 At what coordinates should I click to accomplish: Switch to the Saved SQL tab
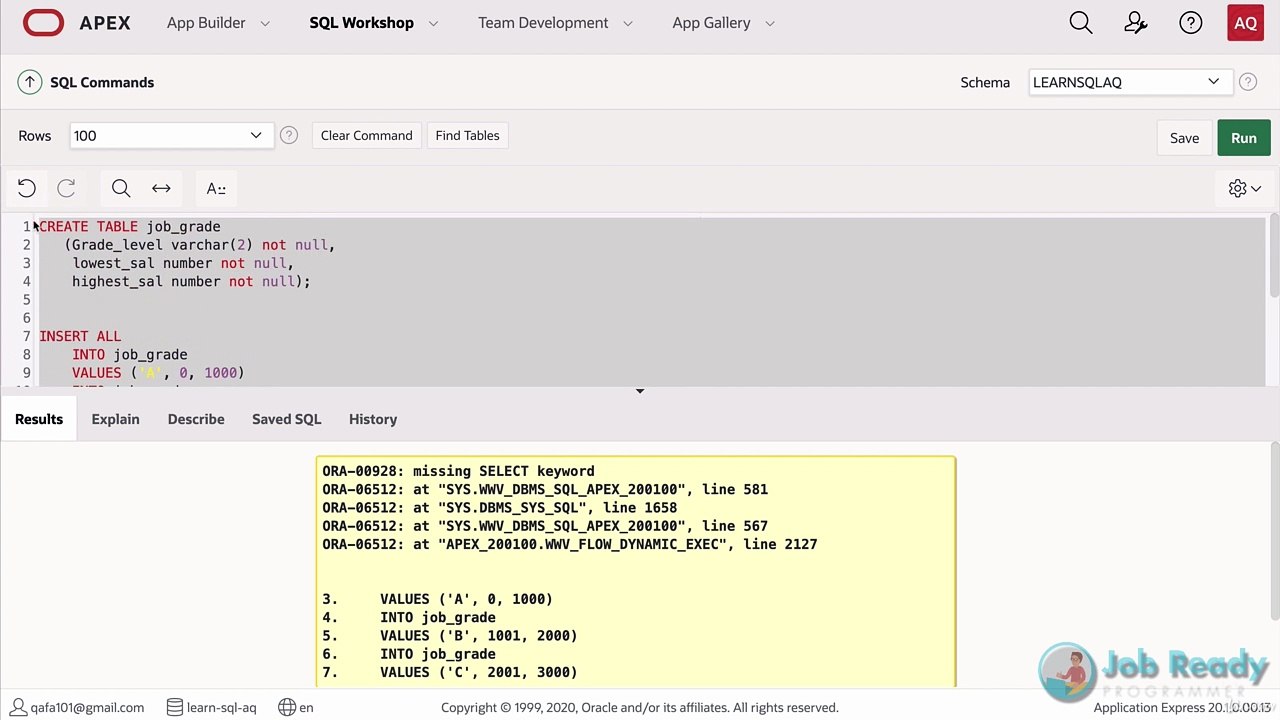[286, 419]
